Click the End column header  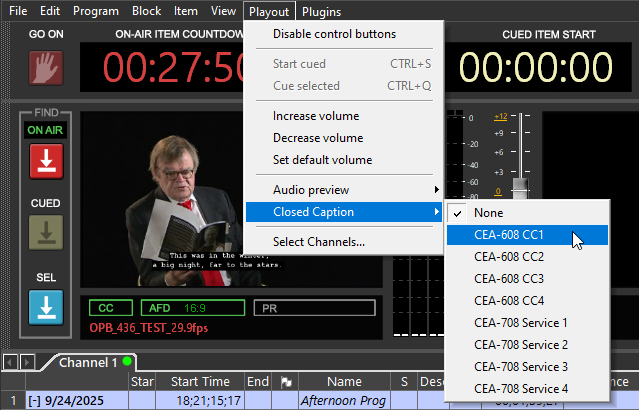point(258,382)
